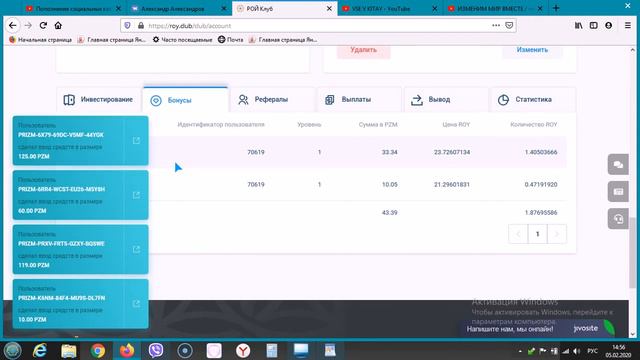Viewport: 640px width, 360px height.
Task: Open the Рефералы tab
Action: (x=272, y=100)
